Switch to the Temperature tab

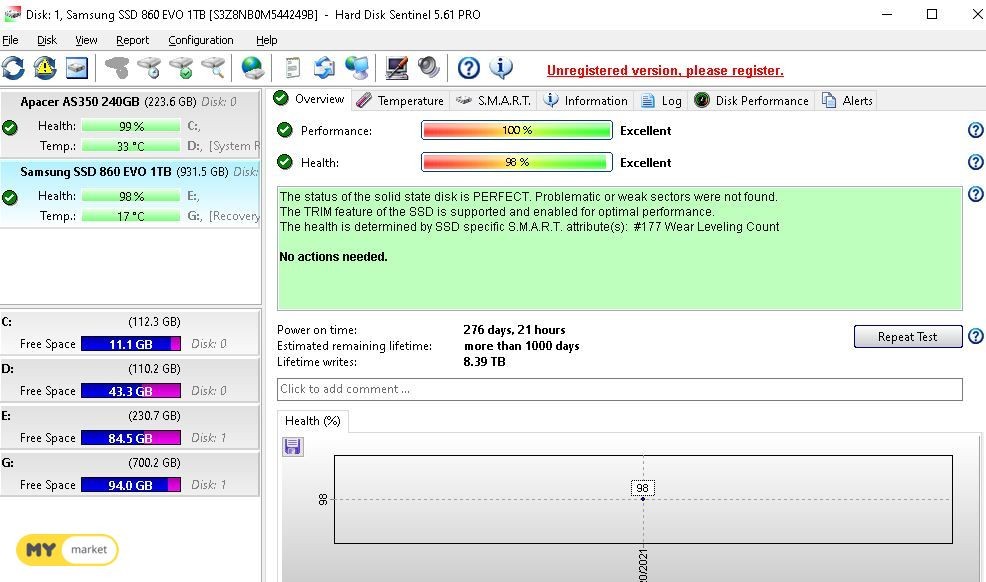coord(401,101)
